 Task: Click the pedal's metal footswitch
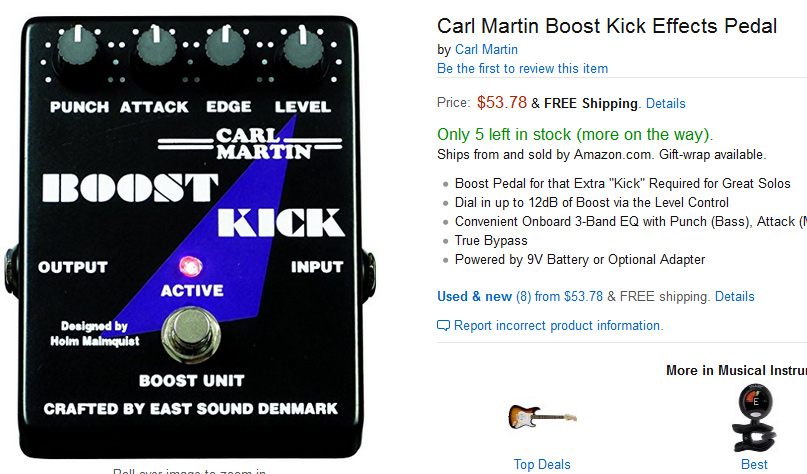coord(190,336)
